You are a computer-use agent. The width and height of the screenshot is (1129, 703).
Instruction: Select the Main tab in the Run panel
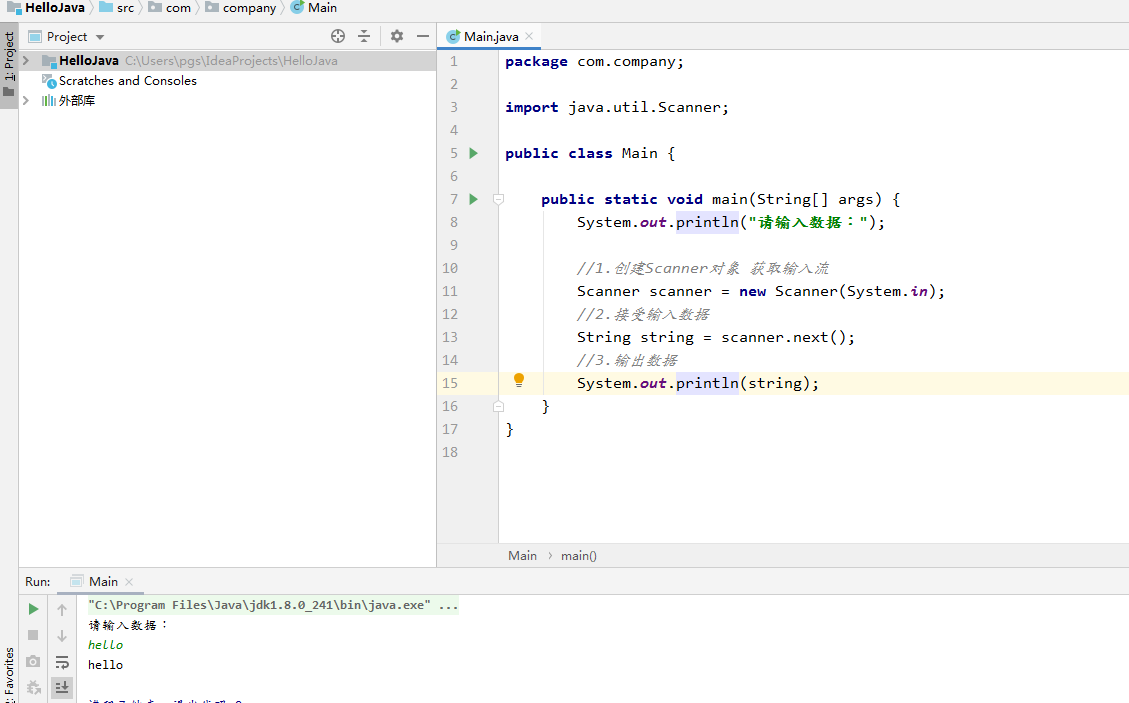102,582
